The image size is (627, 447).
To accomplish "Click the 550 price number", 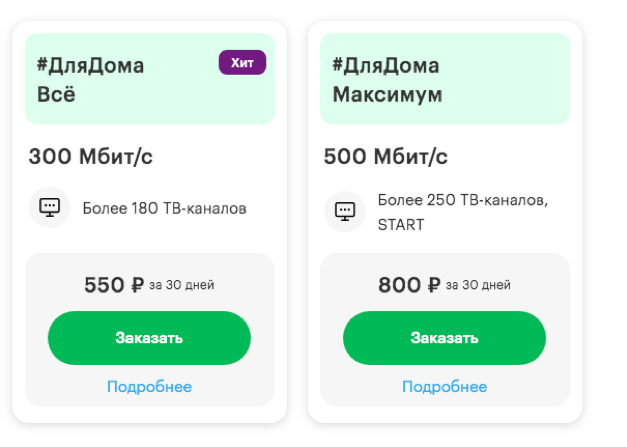I will click(104, 285).
